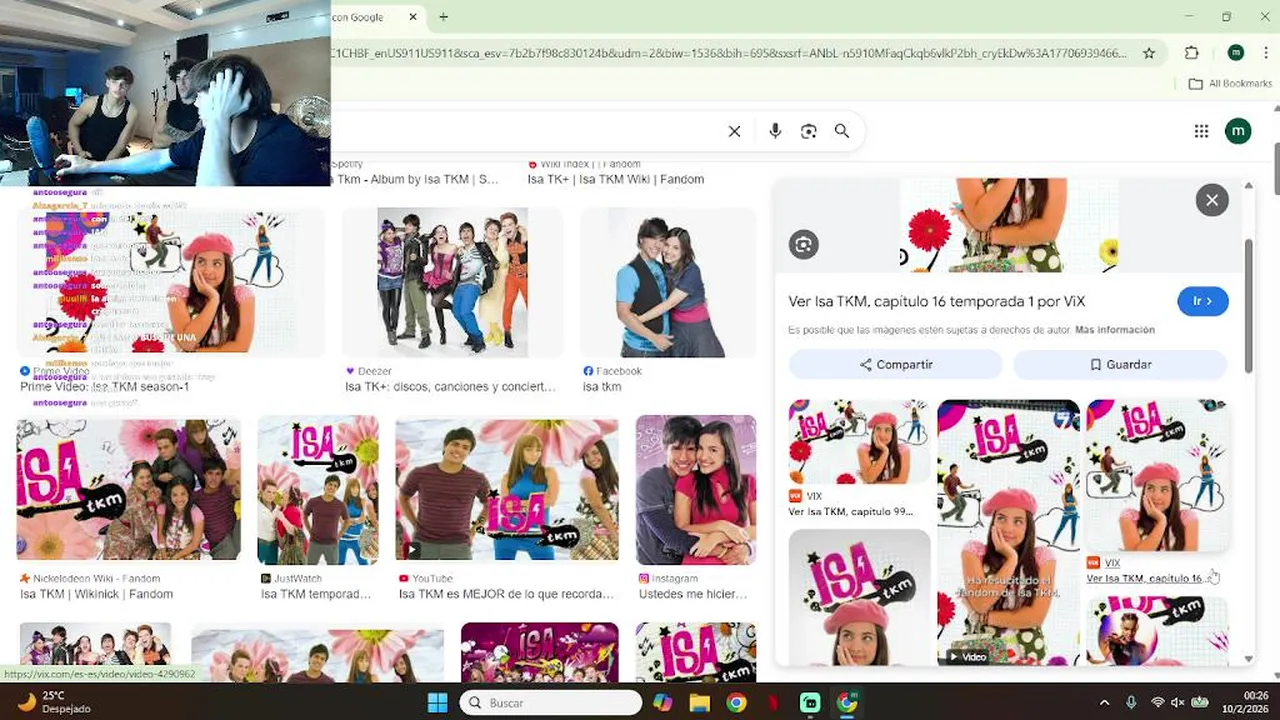Click muted volume tray icon
This screenshot has height=720, width=1280.
coord(1178,703)
